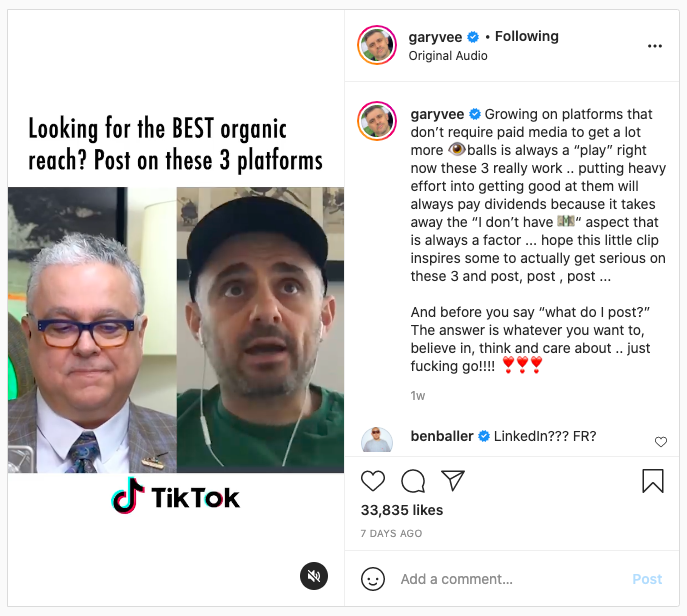This screenshot has width=687, height=616.
Task: Open garyvee profile from the header username
Action: coord(435,37)
